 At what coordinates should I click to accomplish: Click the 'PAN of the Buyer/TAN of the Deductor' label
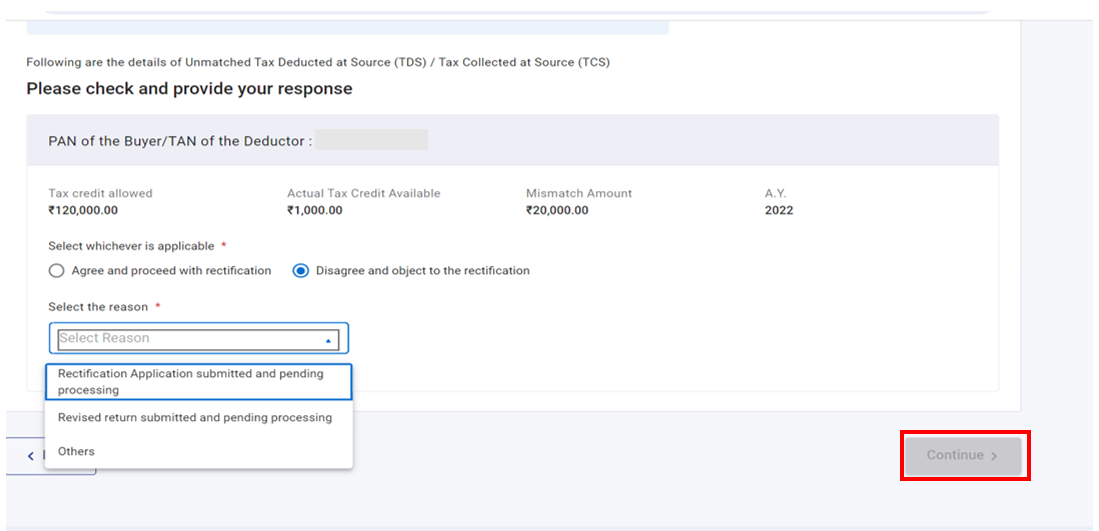point(180,141)
